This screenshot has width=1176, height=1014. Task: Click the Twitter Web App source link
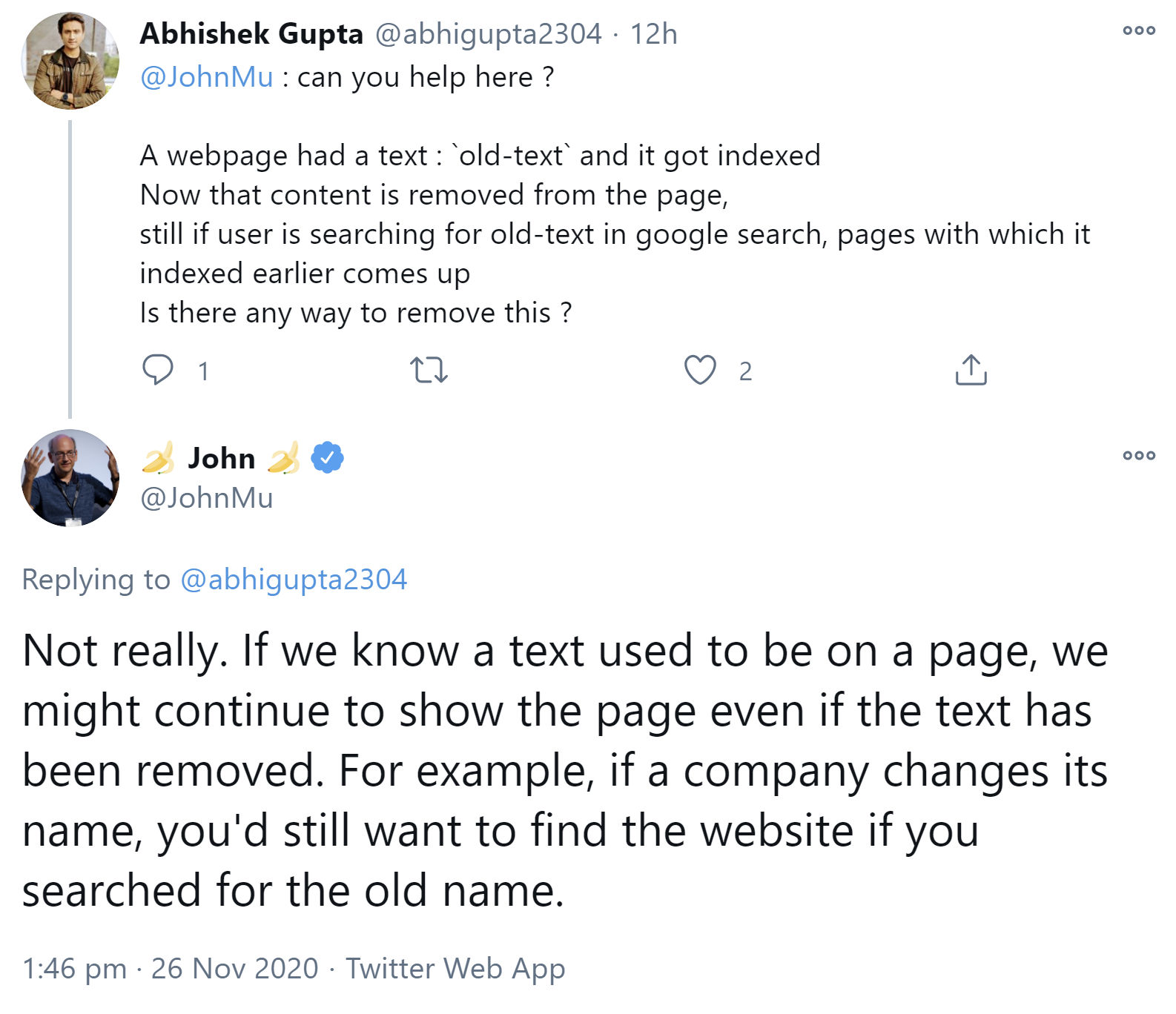point(455,968)
